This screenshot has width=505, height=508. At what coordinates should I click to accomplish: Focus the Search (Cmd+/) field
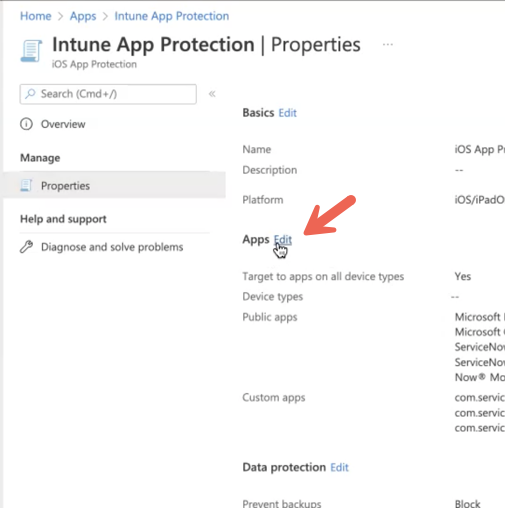108,94
